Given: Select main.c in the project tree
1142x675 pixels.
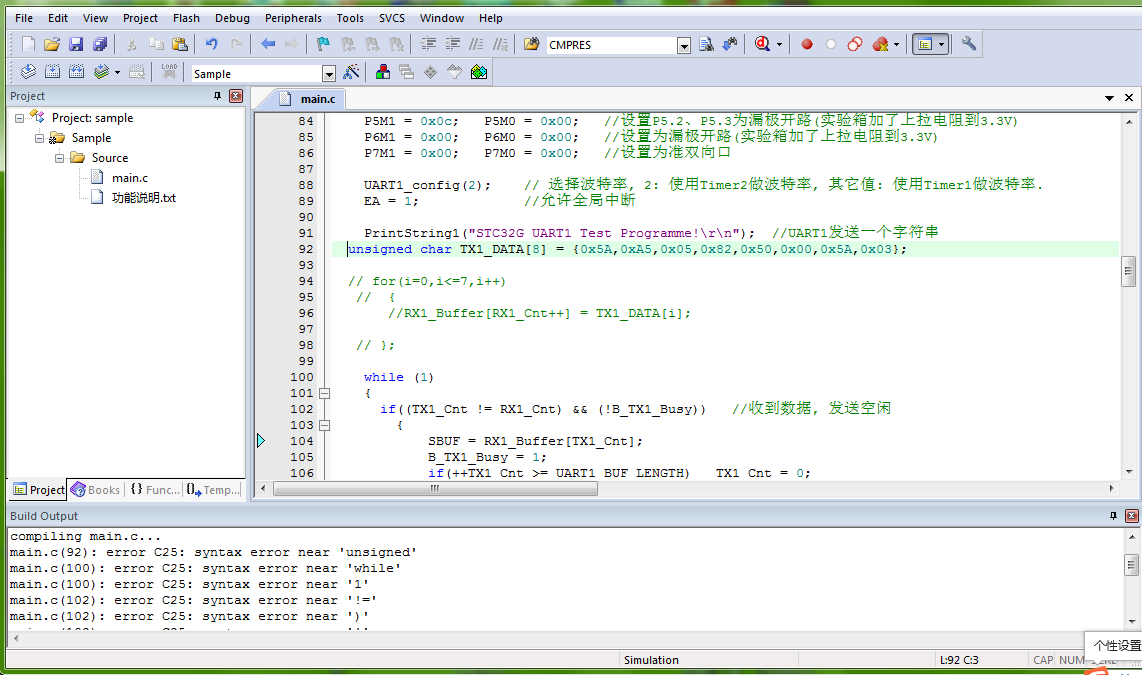Looking at the screenshot, I should click(x=130, y=178).
